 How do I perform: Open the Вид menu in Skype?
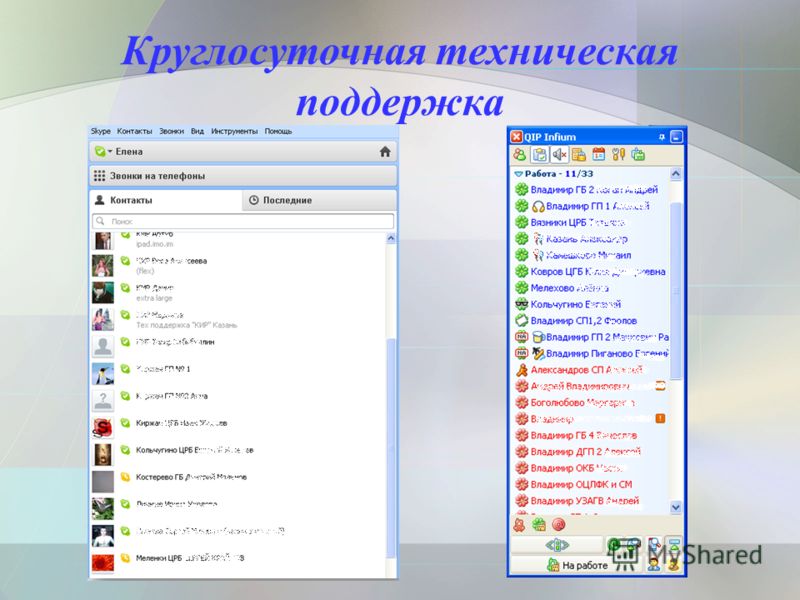[x=197, y=131]
